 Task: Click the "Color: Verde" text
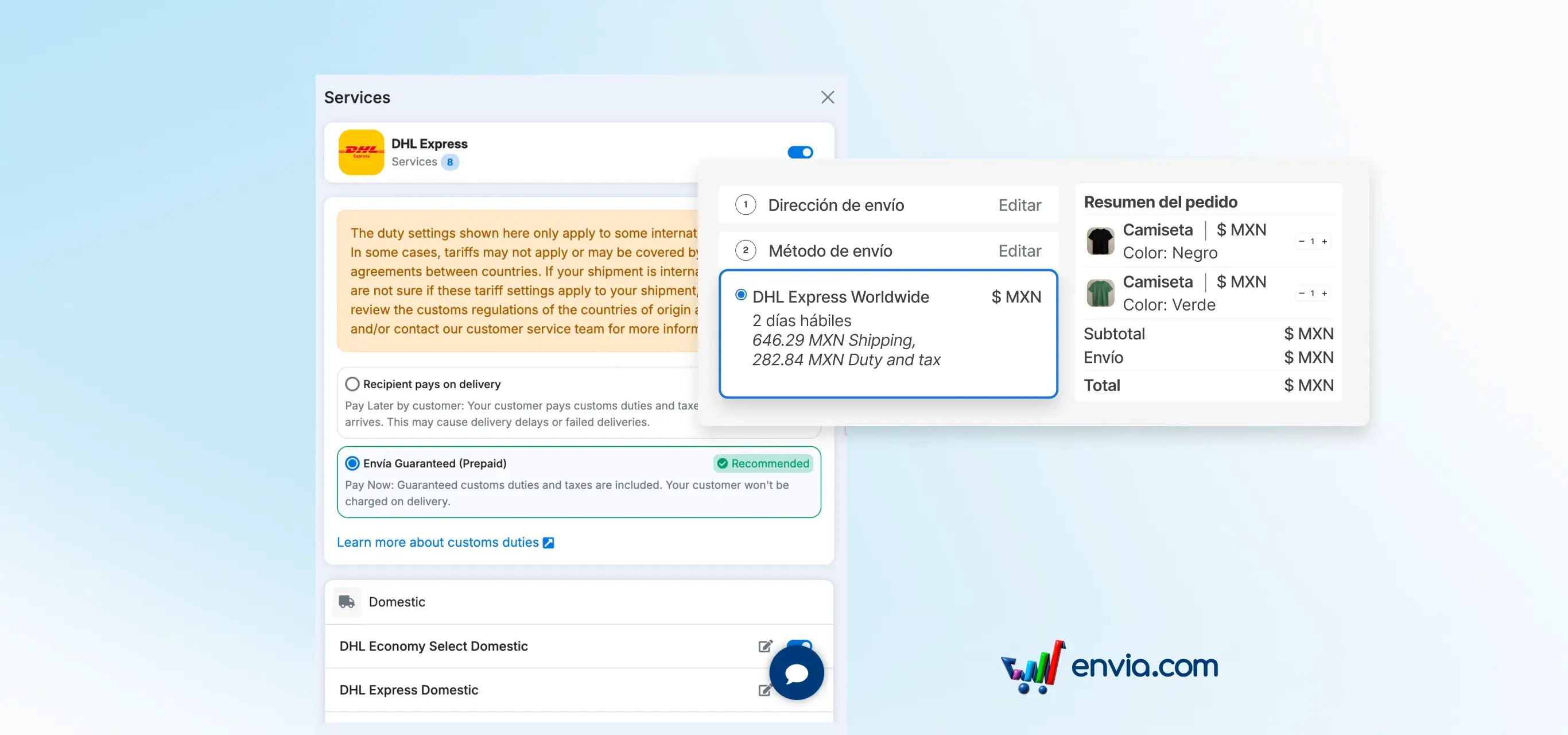click(x=1169, y=304)
